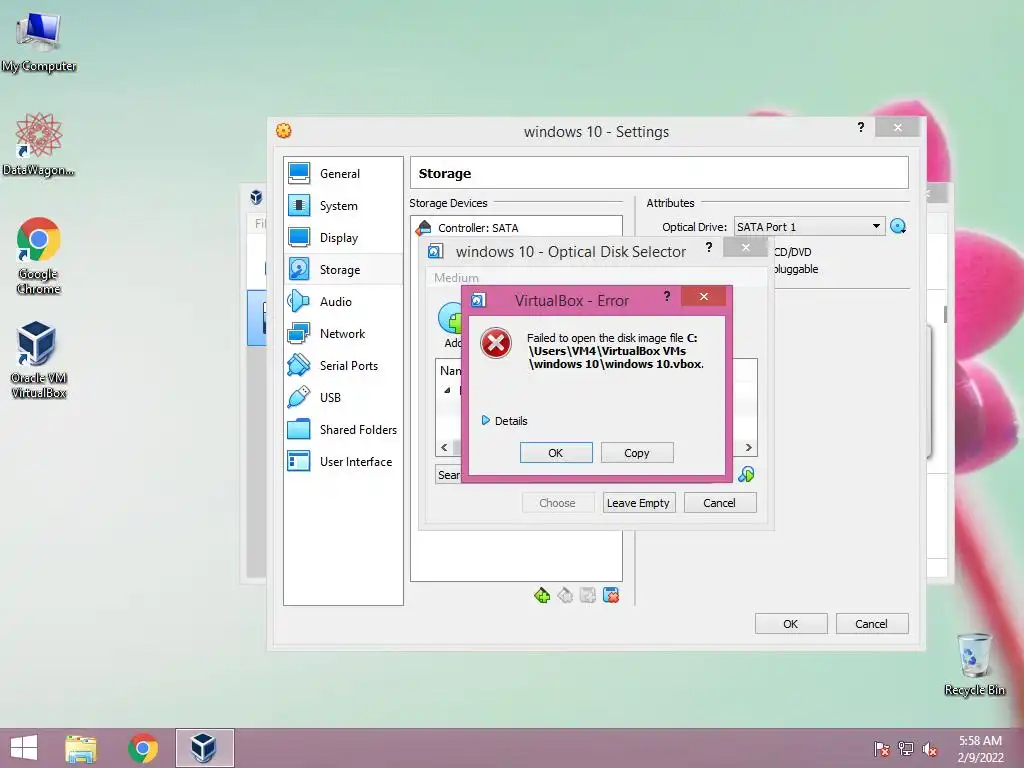
Task: Click the muted volume tray icon
Action: (930, 749)
